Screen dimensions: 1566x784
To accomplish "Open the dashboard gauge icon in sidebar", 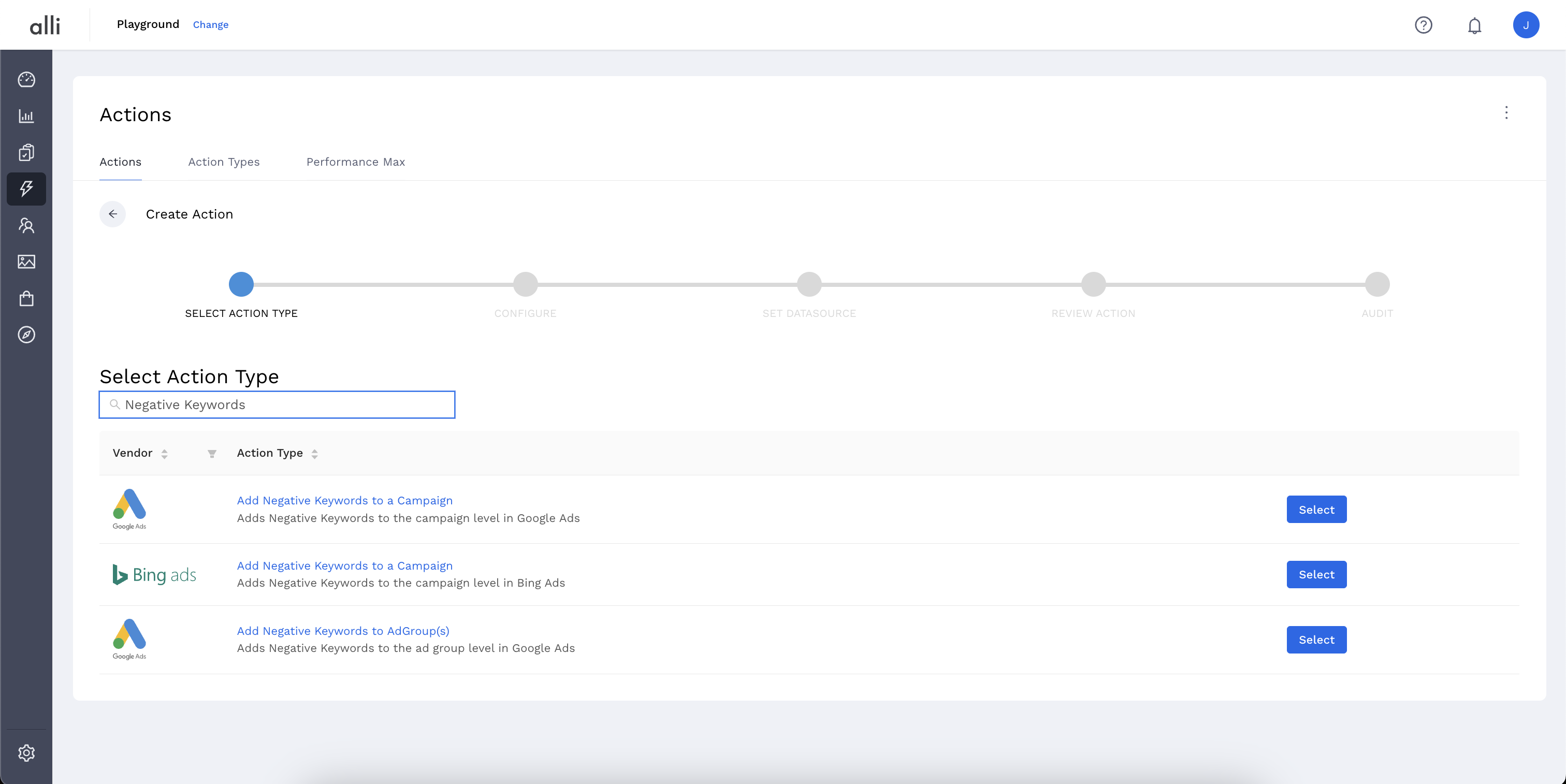I will pos(26,80).
